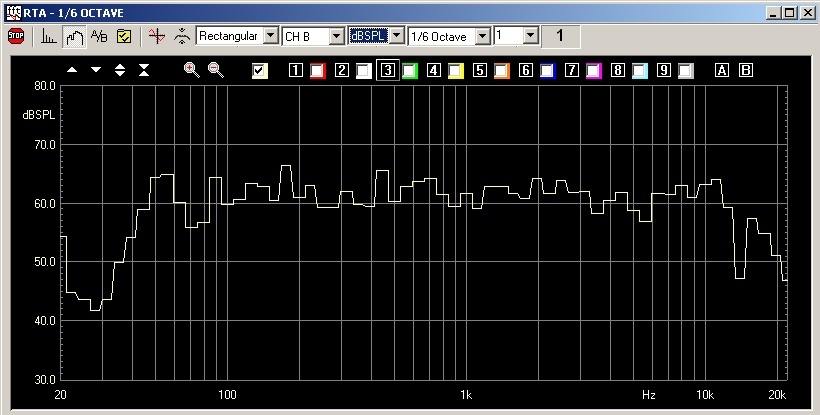Click the blue overlay 6 swatch
This screenshot has width=820, height=415.
click(x=547, y=70)
